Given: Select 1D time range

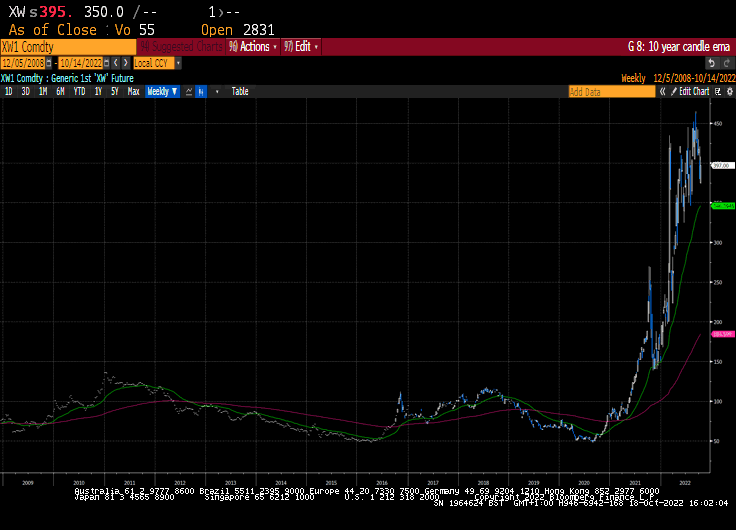Looking at the screenshot, I should tap(8, 92).
